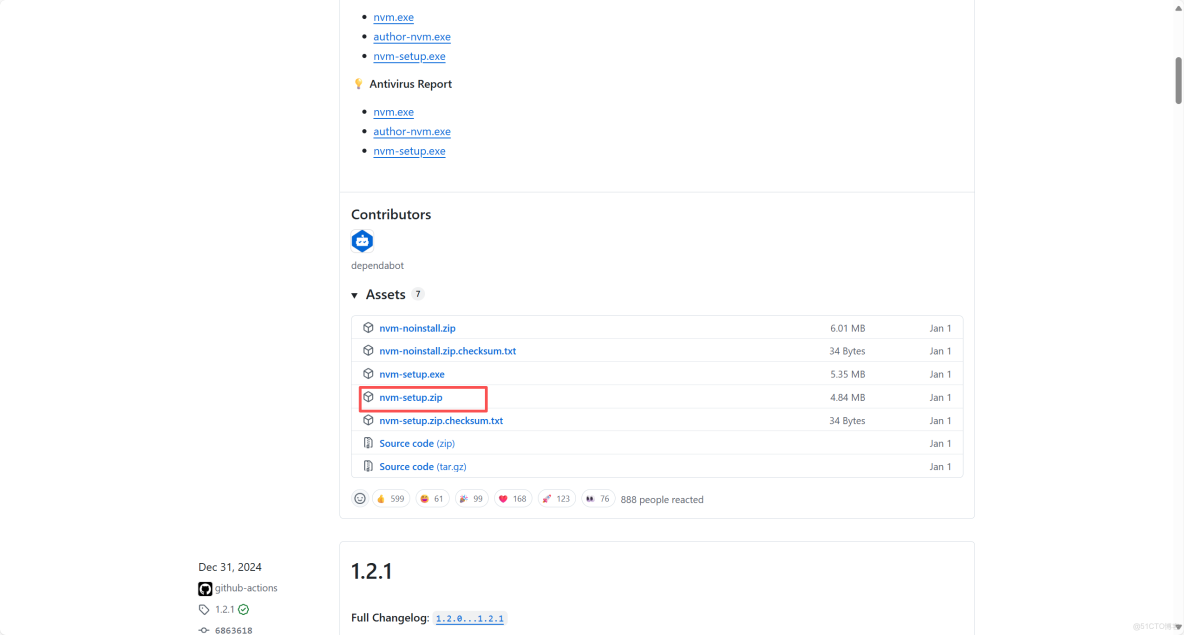Click the dependabot contributor avatar
Image resolution: width=1184 pixels, height=635 pixels.
[362, 241]
